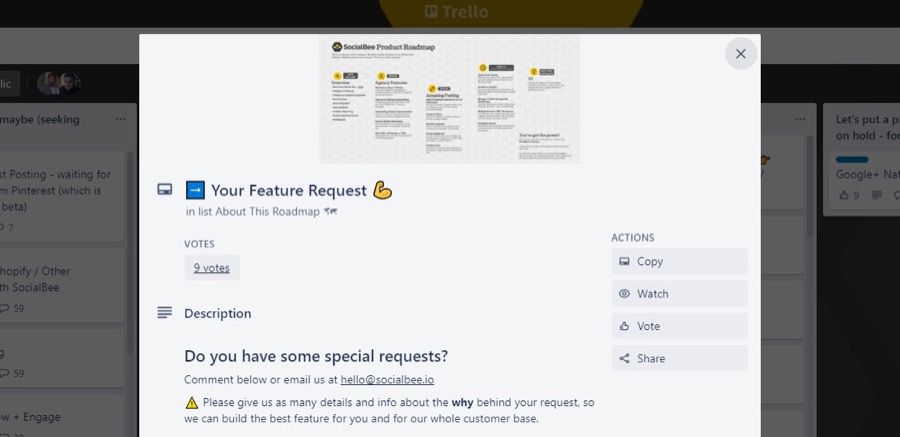This screenshot has width=900, height=437.
Task: Open menu for the 'maybe (seeking' list
Action: pyautogui.click(x=121, y=119)
